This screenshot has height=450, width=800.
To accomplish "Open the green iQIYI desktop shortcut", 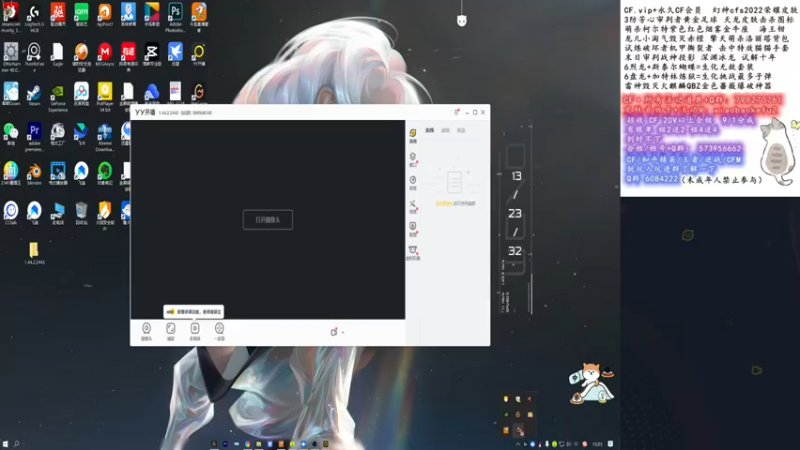I will click(x=81, y=14).
